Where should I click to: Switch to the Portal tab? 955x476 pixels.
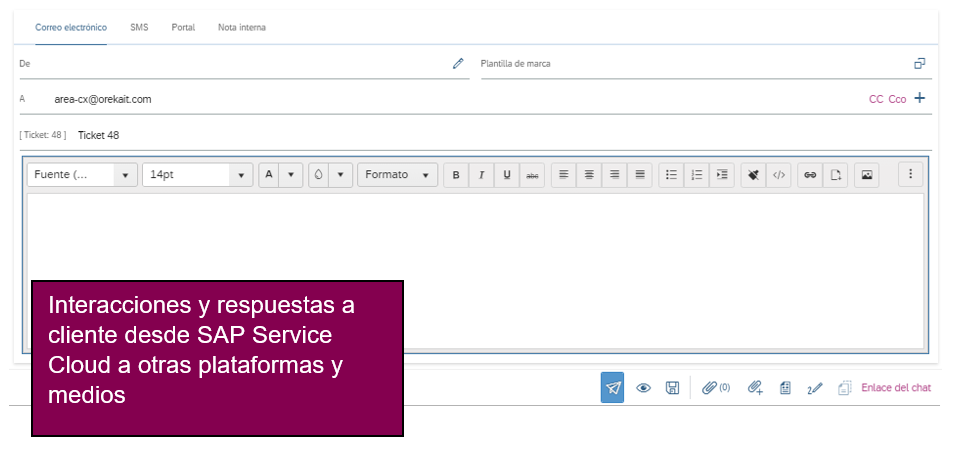tap(183, 27)
